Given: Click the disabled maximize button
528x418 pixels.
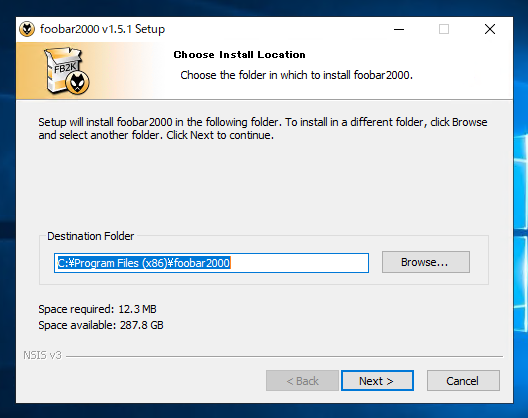Looking at the screenshot, I should pos(444,29).
